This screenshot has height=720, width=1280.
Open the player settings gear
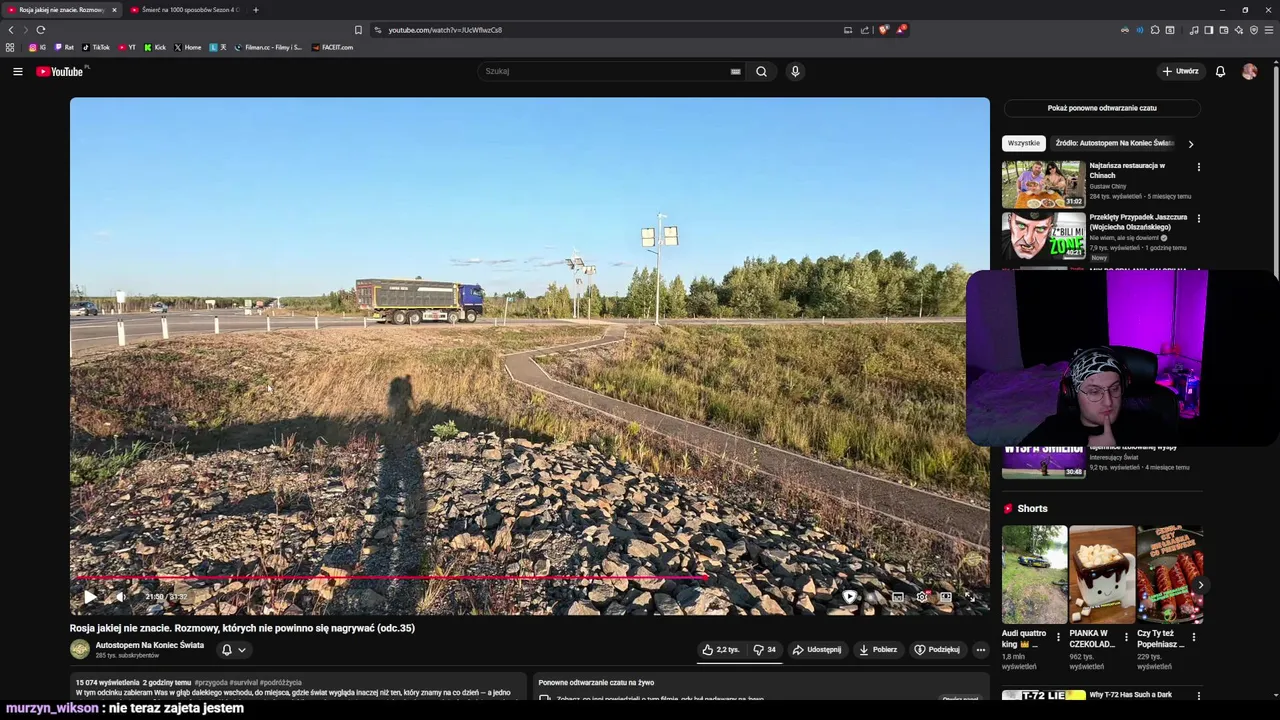pyautogui.click(x=922, y=597)
